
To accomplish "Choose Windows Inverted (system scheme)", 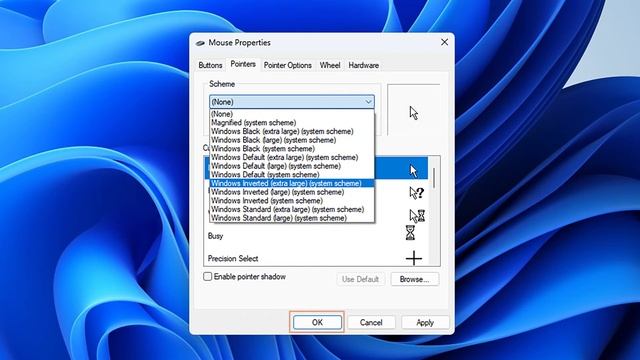I will coord(292,200).
